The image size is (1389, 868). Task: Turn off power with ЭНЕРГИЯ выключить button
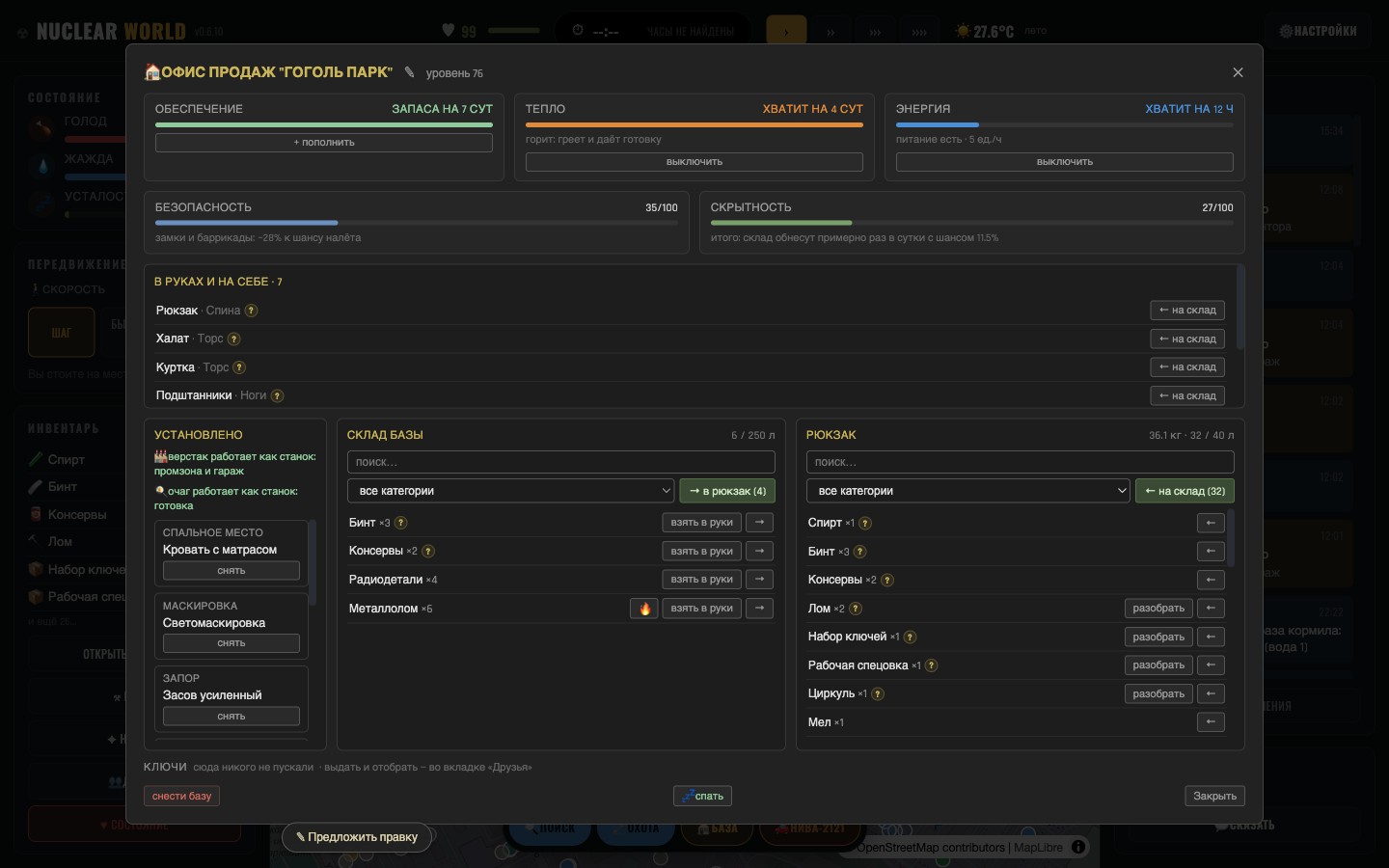pos(1065,162)
